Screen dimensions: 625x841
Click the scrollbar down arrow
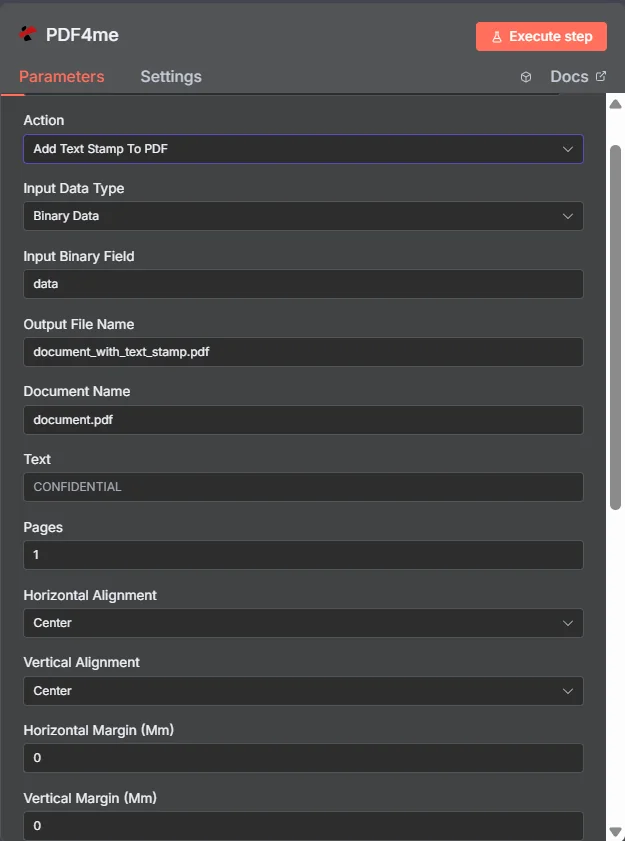pyautogui.click(x=615, y=832)
